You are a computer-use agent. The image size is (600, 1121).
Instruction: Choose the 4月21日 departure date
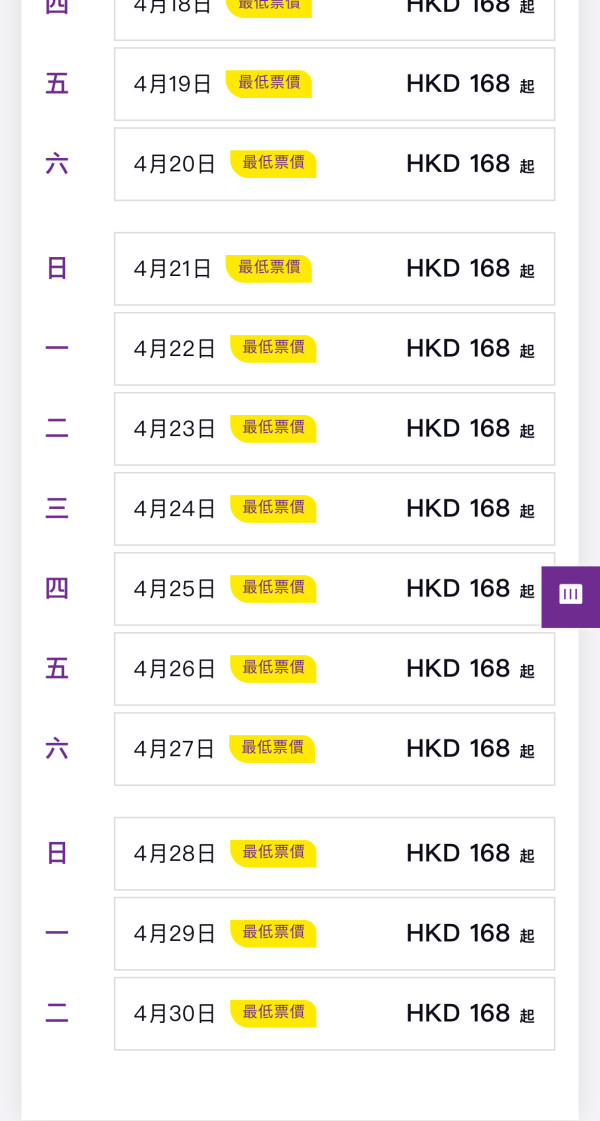coord(334,268)
